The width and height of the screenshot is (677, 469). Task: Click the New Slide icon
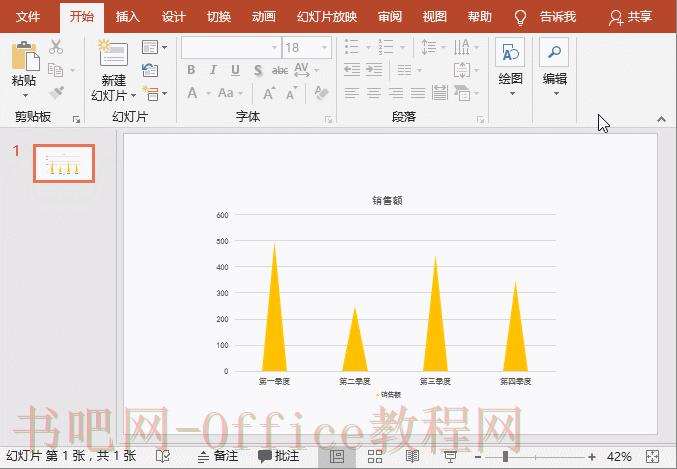coord(113,53)
